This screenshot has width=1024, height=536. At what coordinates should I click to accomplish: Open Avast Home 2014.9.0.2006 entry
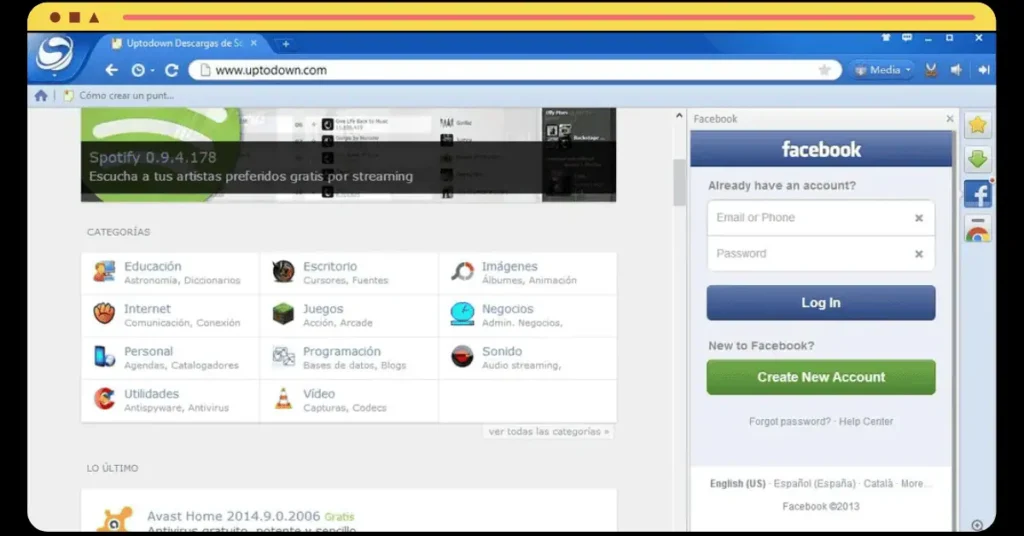point(233,516)
